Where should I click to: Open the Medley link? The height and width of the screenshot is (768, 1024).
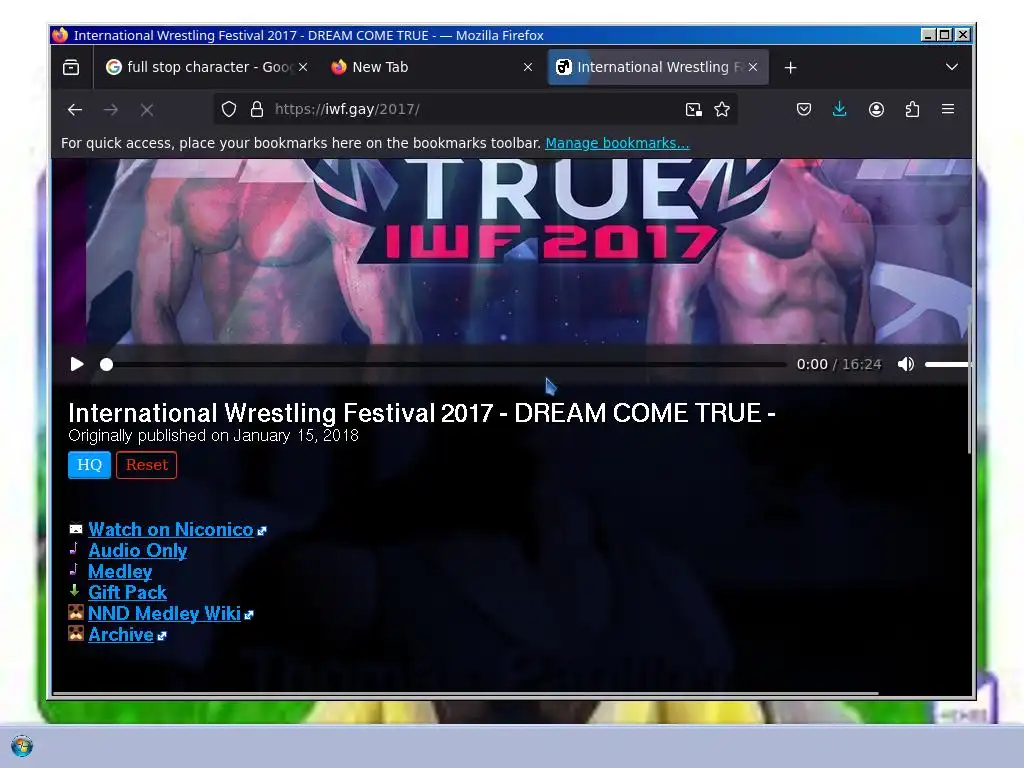(x=120, y=571)
